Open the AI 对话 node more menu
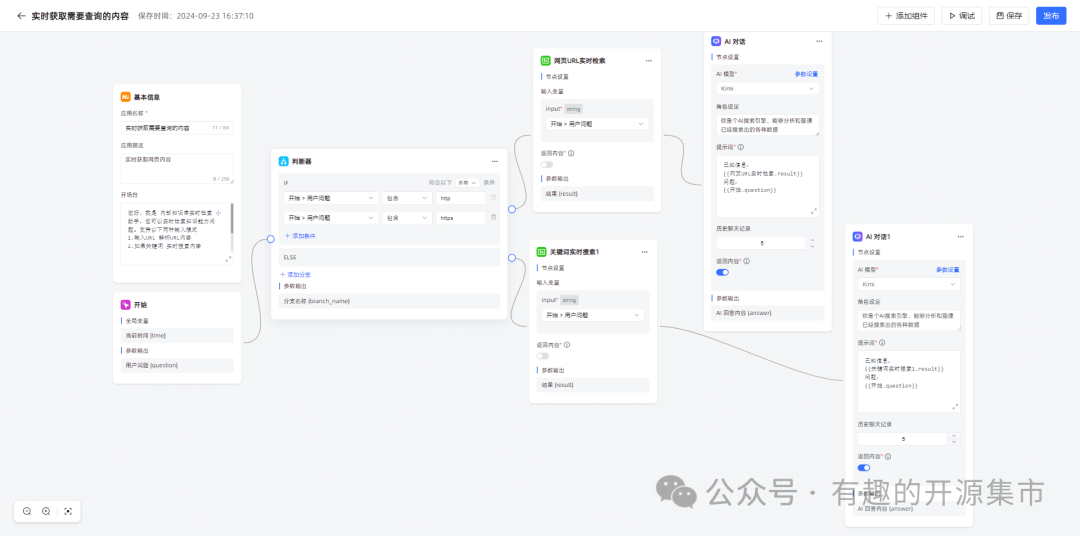 coord(819,41)
